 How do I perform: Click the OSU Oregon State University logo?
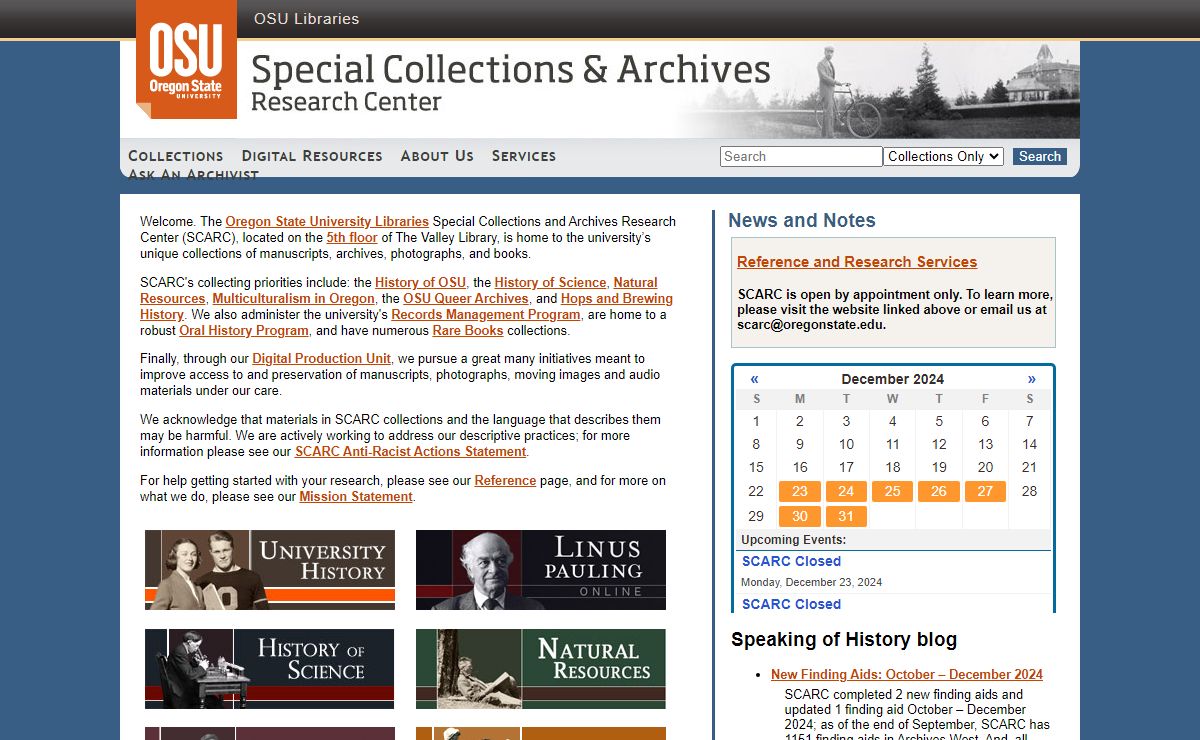coord(186,59)
